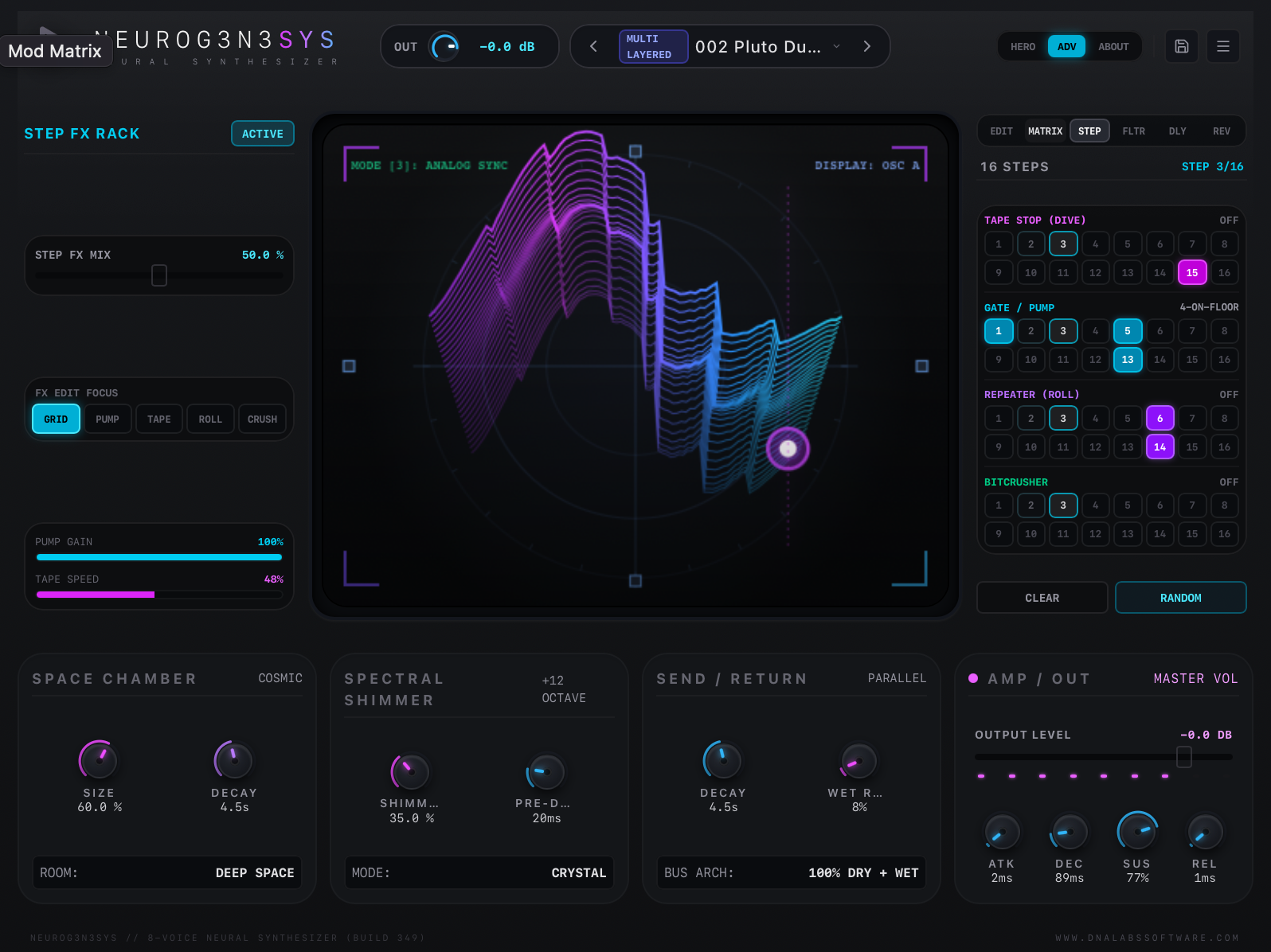
Task: Open the Multi Layered mode selector
Action: click(654, 46)
